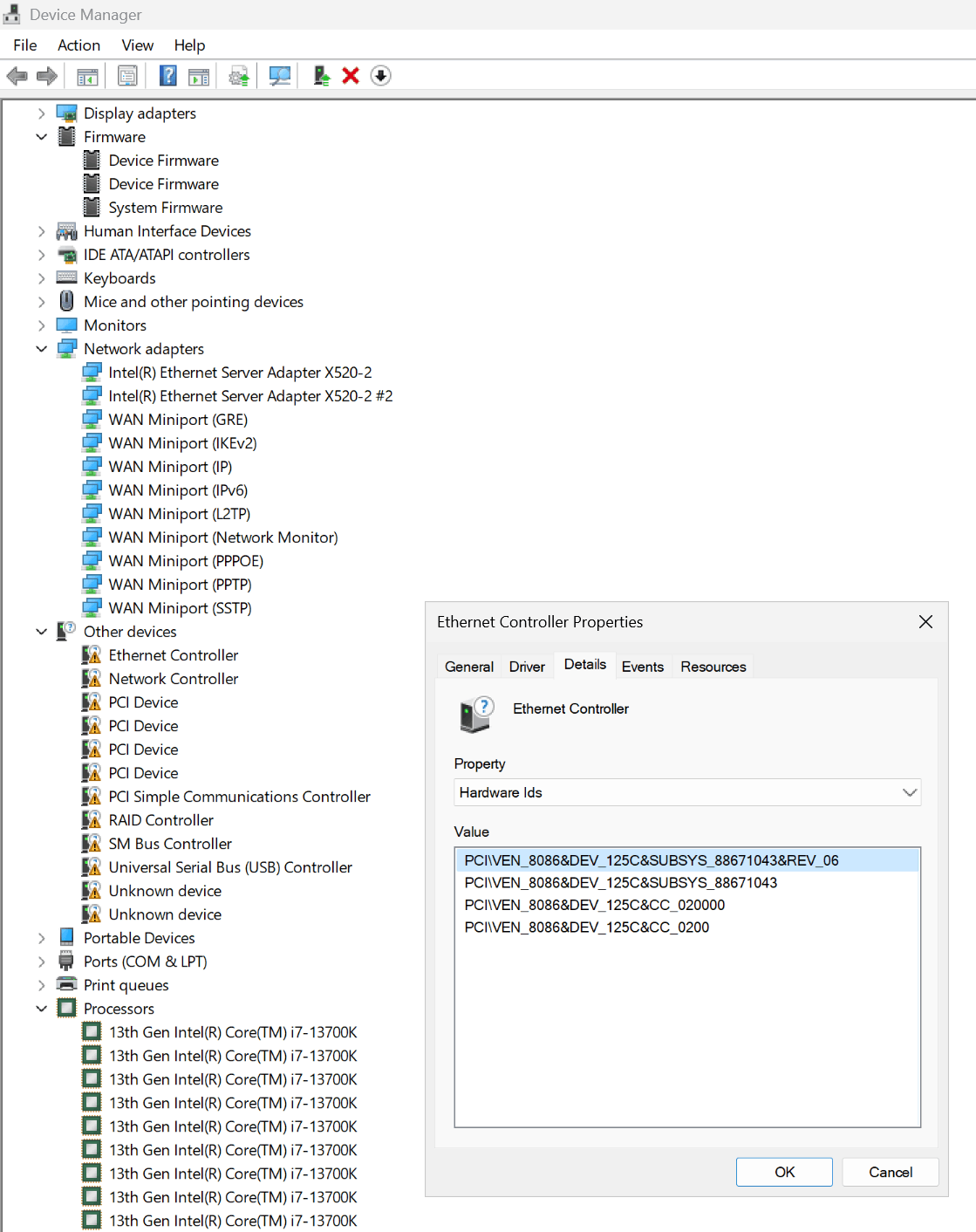Image resolution: width=976 pixels, height=1232 pixels.
Task: Click Scan for hardware changes toolbar icon
Action: [280, 76]
